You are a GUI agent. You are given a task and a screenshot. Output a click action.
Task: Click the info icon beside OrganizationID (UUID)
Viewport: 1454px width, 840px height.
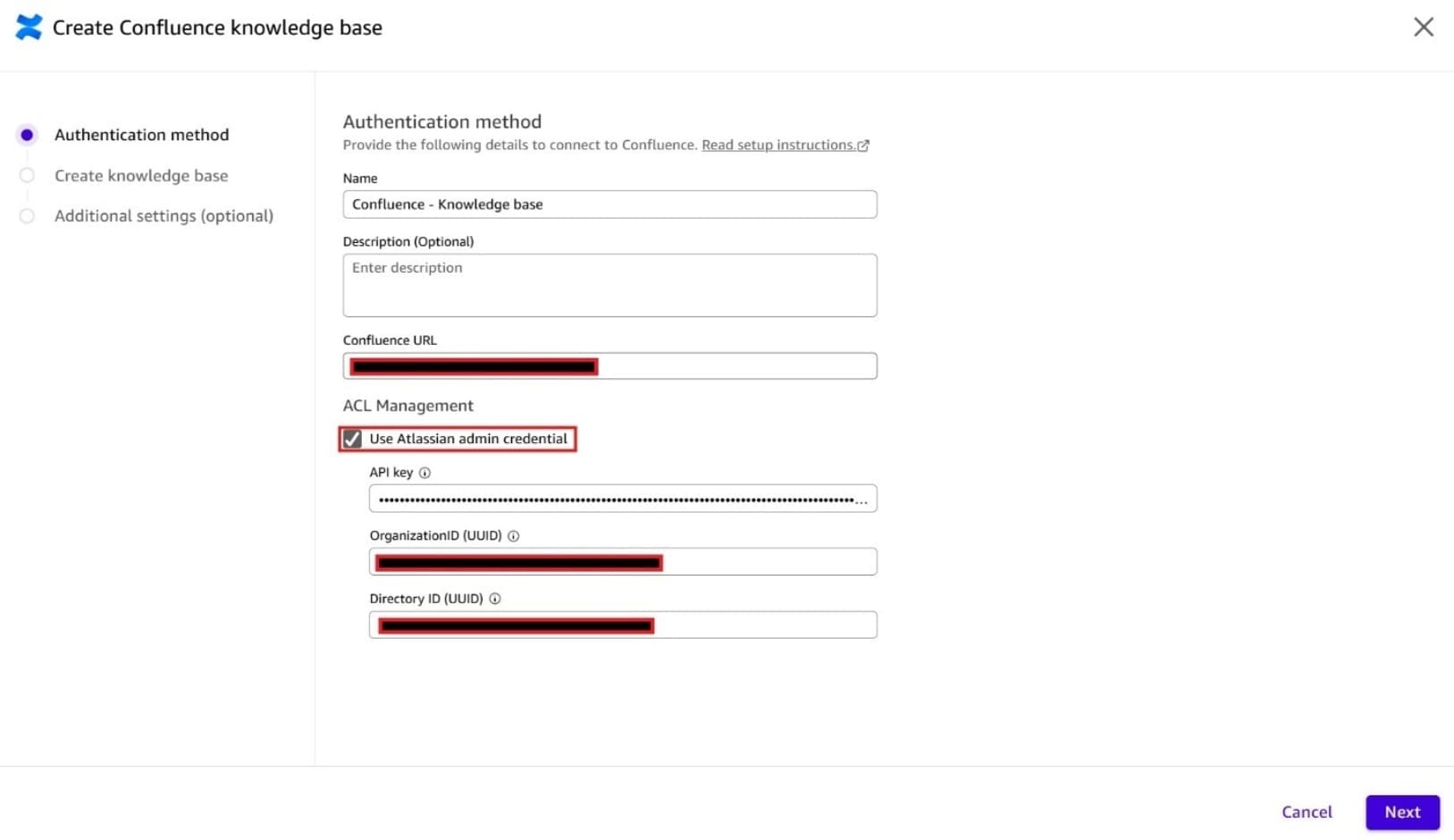coord(514,536)
